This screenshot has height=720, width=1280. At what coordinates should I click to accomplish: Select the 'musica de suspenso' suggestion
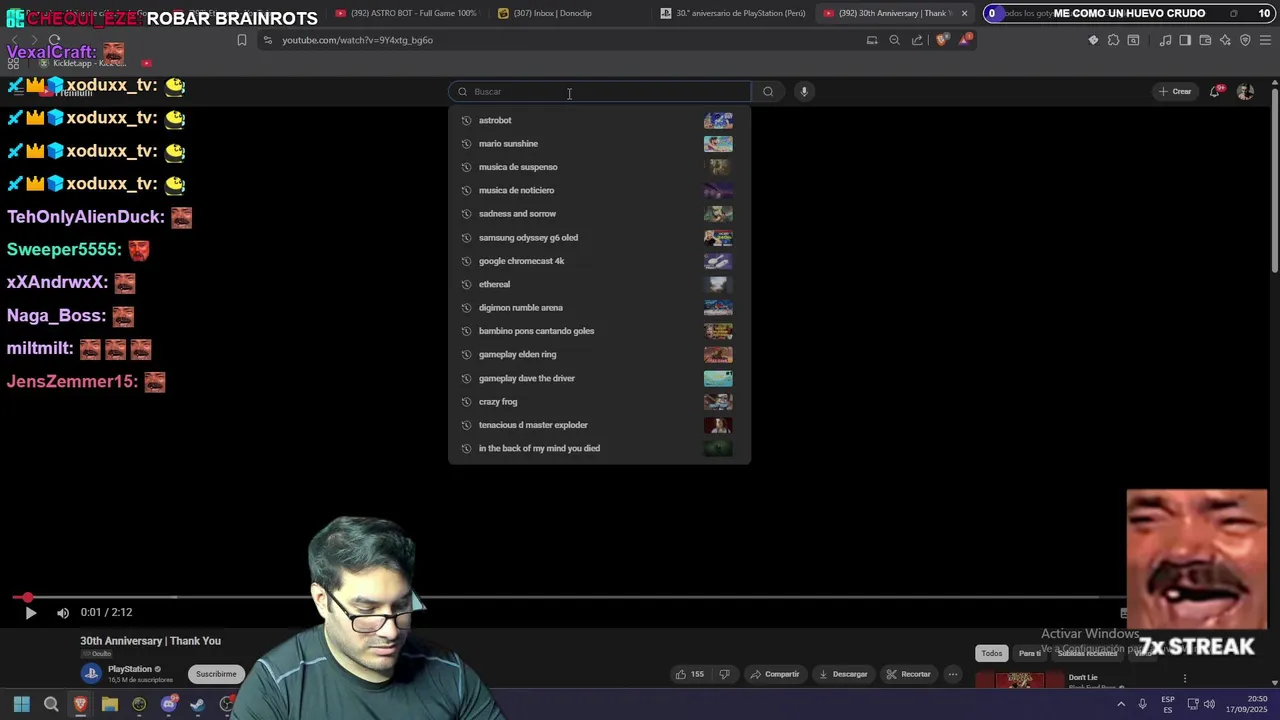(x=599, y=167)
